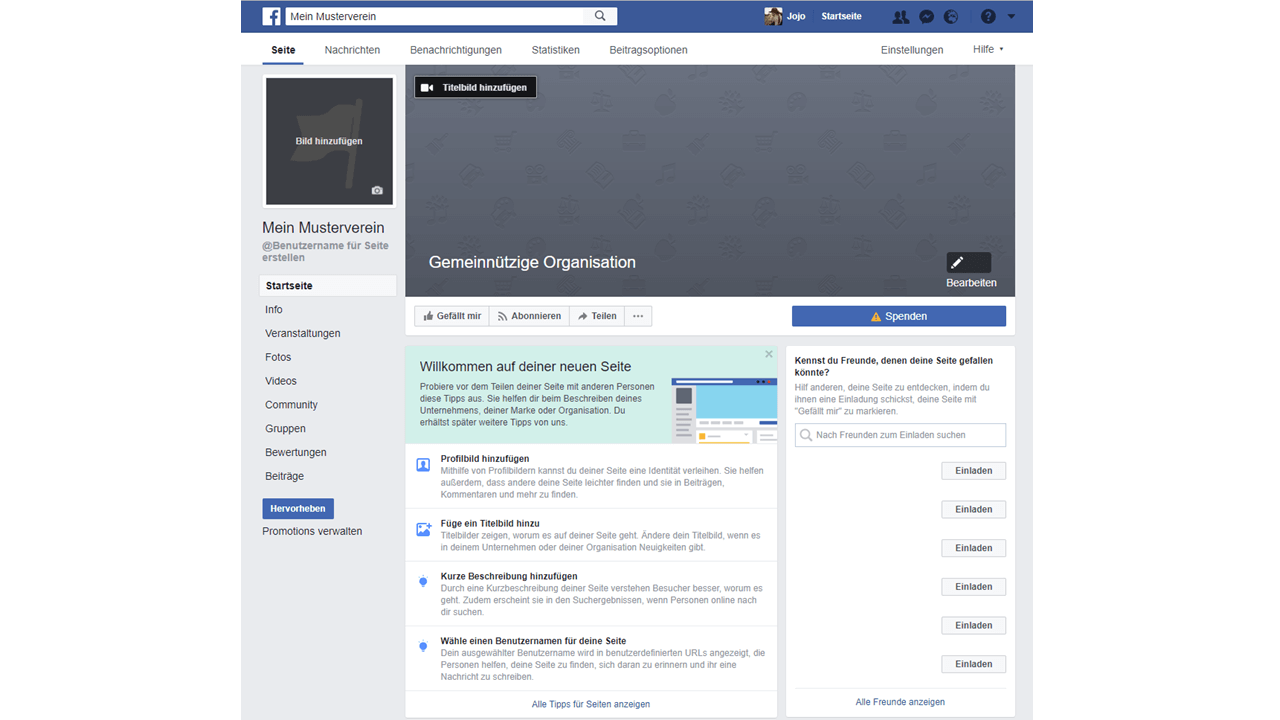Select Startseite in left sidebar

[x=328, y=286]
